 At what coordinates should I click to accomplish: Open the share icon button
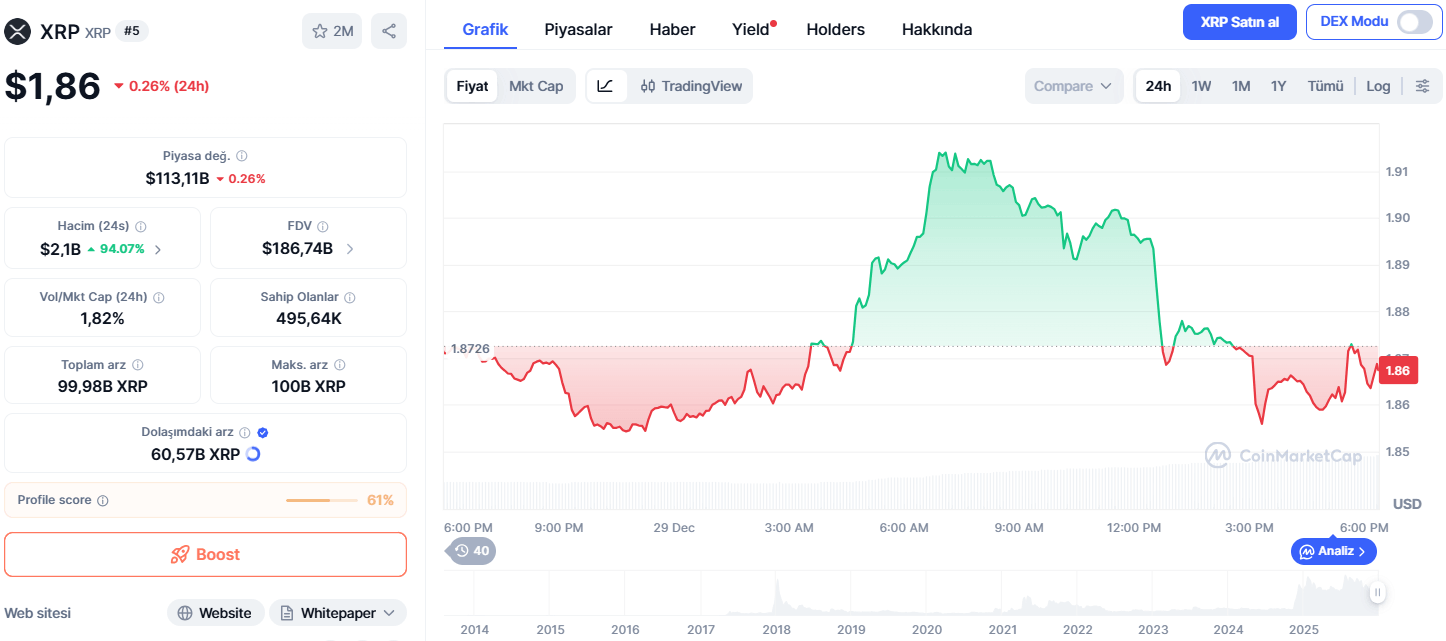(389, 31)
